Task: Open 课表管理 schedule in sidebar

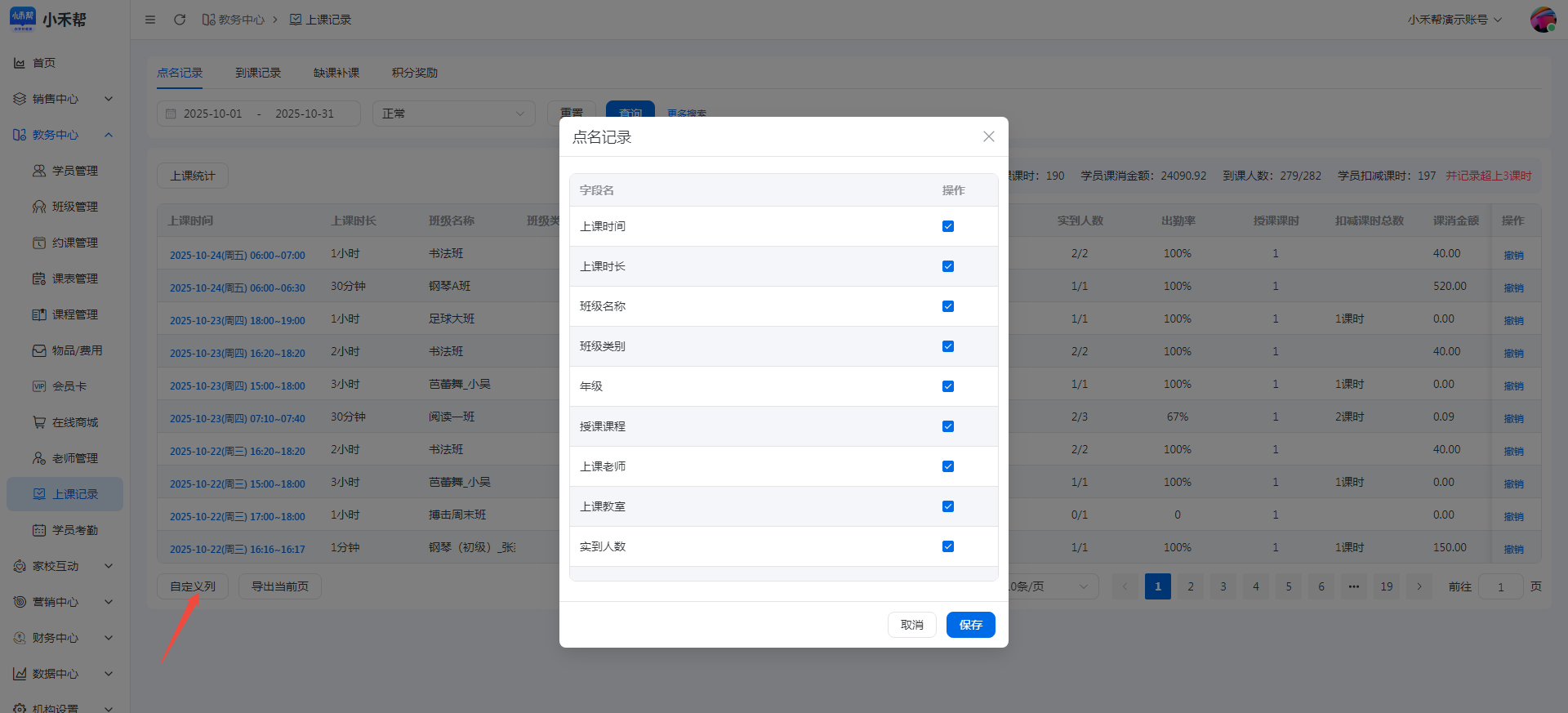Action: coord(74,279)
